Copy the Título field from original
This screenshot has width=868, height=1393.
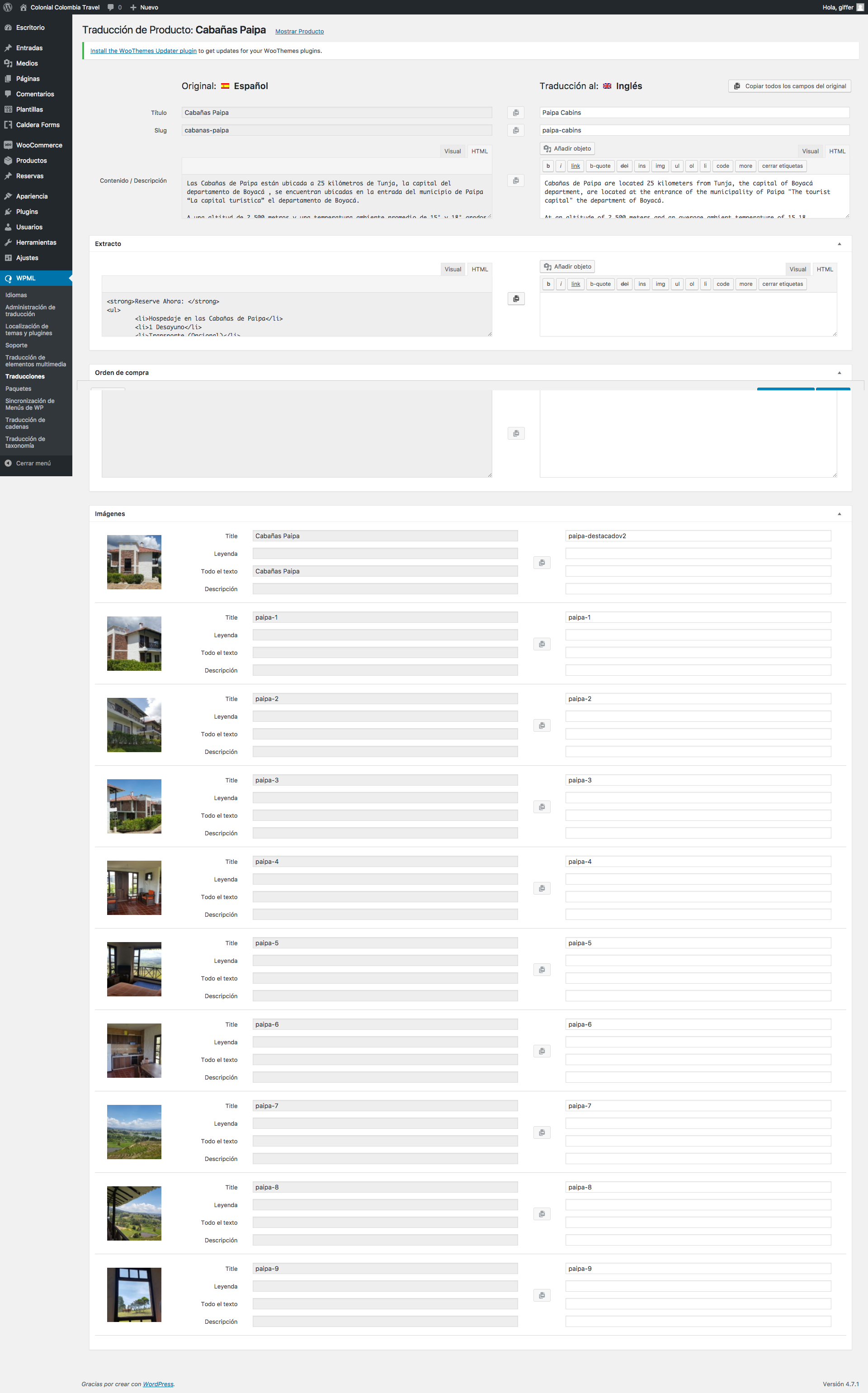[515, 113]
